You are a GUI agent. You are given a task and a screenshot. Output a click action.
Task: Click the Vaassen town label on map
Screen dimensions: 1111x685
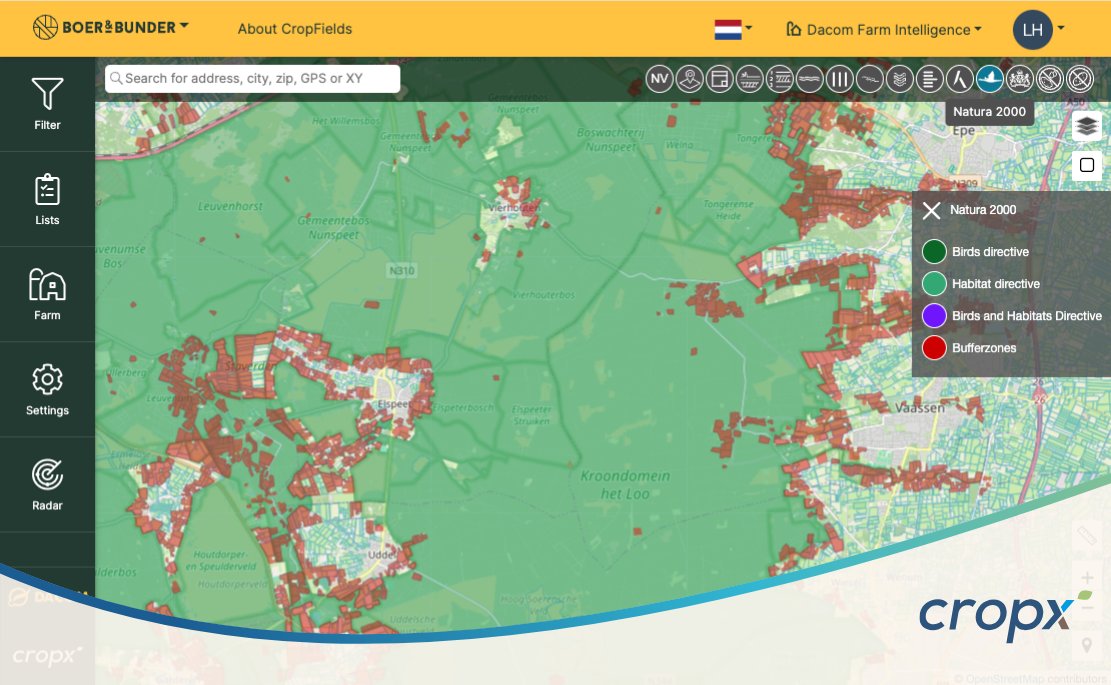point(920,408)
